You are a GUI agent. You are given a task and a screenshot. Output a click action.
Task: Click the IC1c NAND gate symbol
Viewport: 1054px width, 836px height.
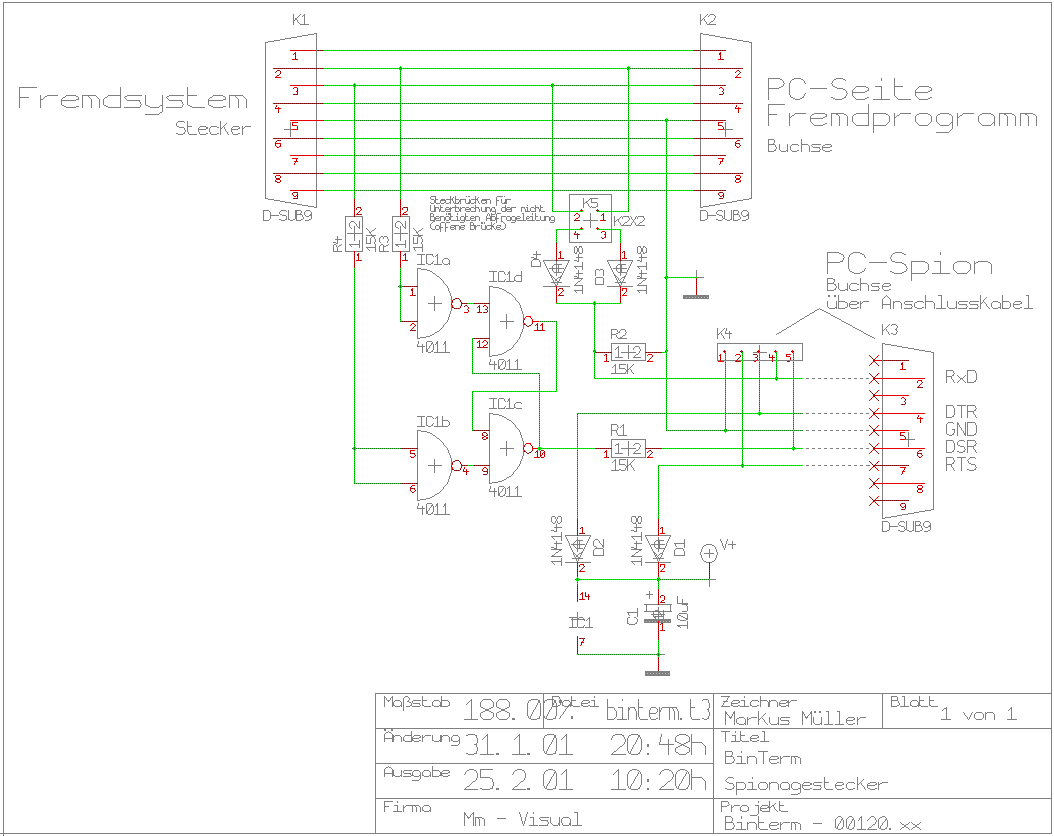pyautogui.click(x=507, y=448)
